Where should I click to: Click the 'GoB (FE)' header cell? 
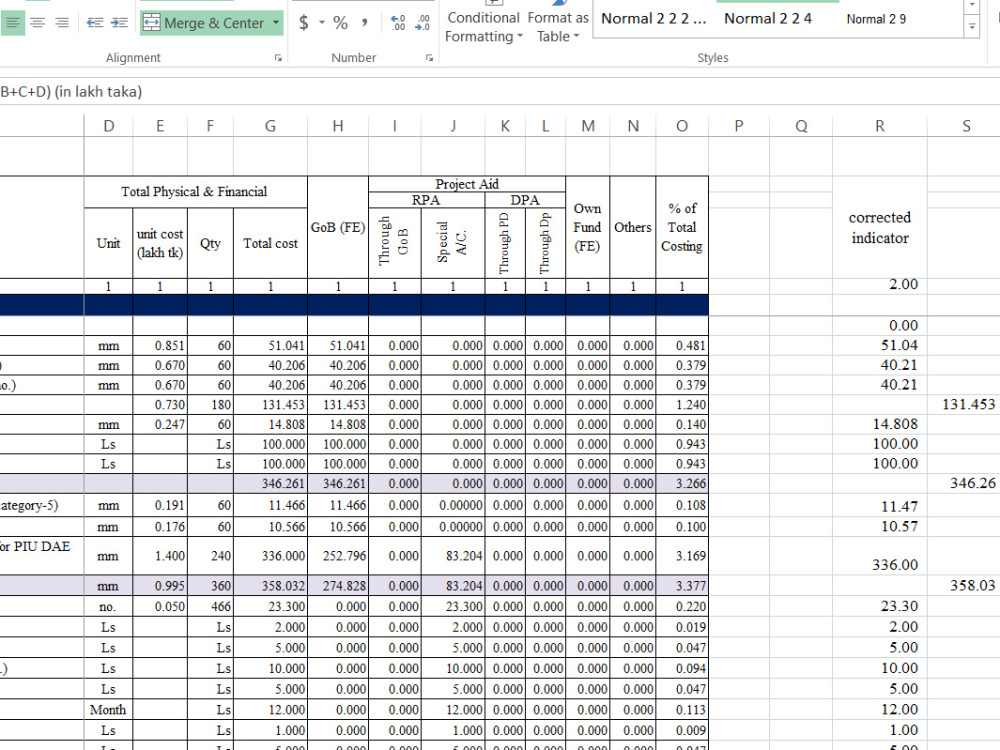(x=338, y=227)
